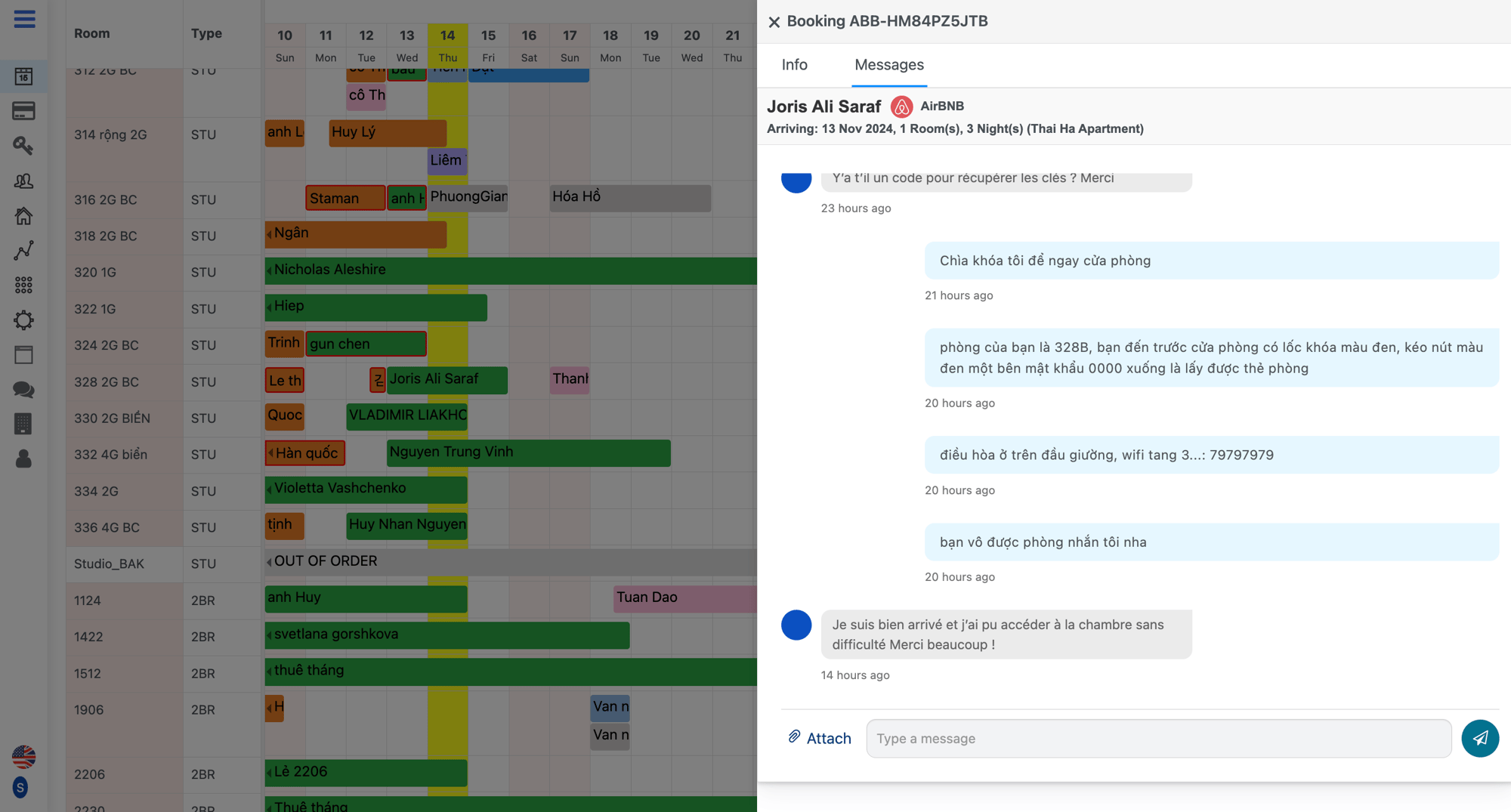
Task: Open the chat bubbles messages icon
Action: [23, 390]
